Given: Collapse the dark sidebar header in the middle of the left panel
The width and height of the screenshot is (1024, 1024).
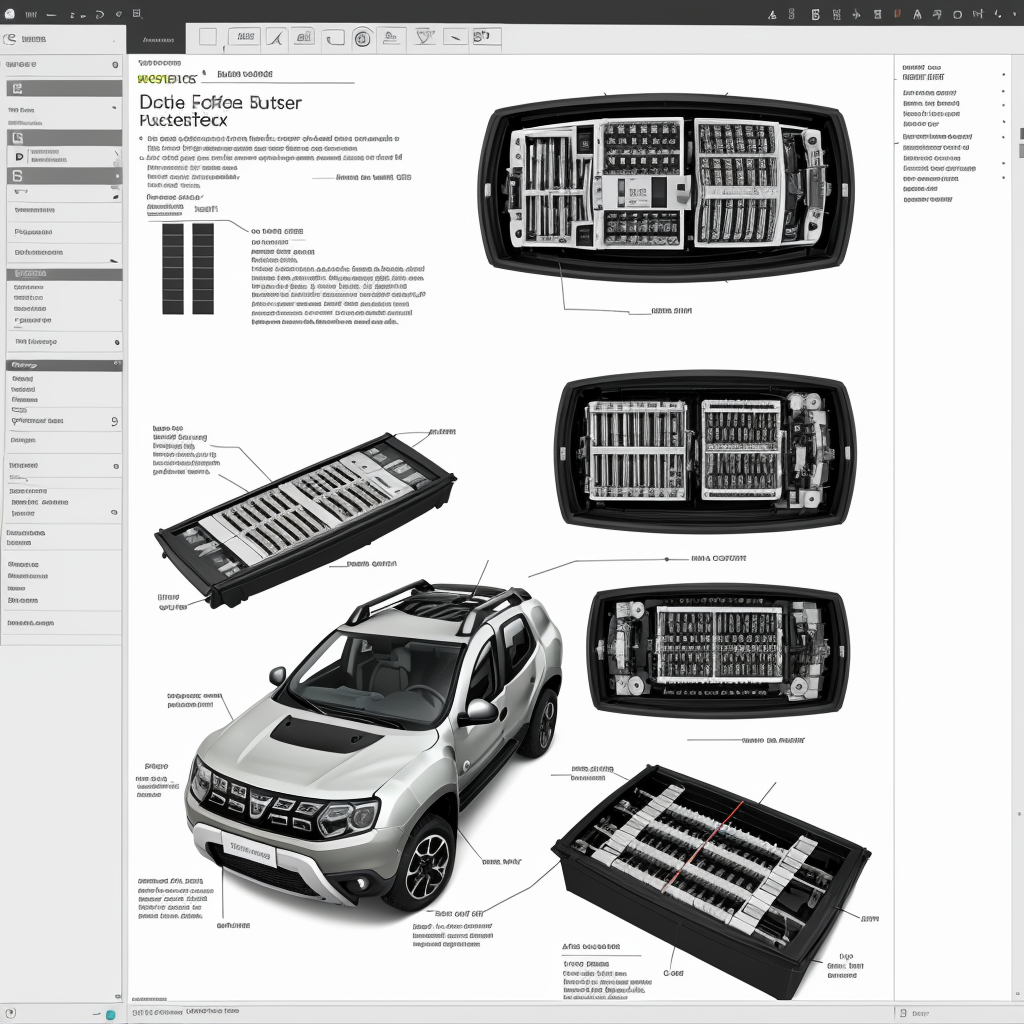Looking at the screenshot, I should (64, 365).
